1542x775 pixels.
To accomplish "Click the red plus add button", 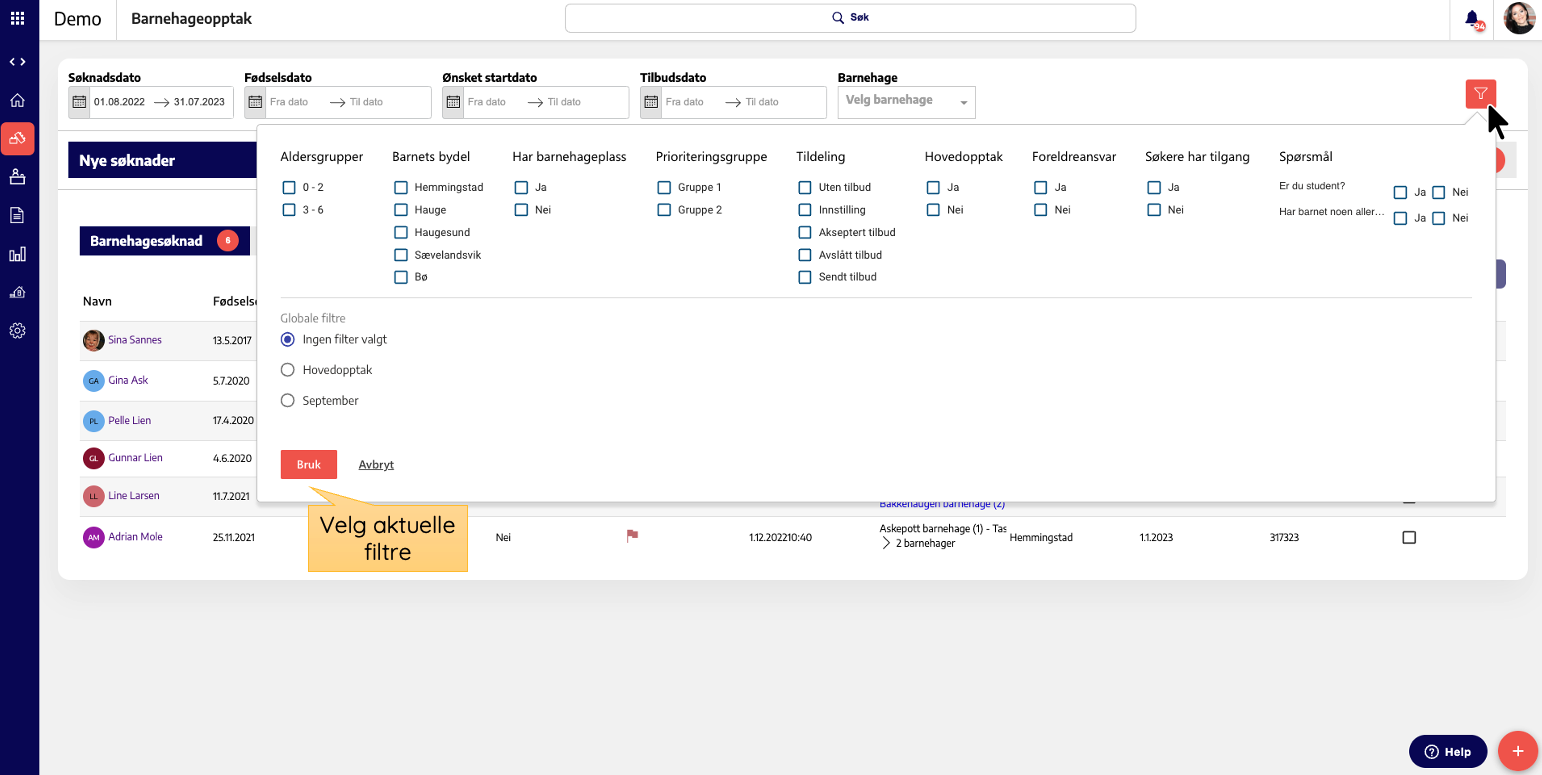I will pyautogui.click(x=1517, y=751).
